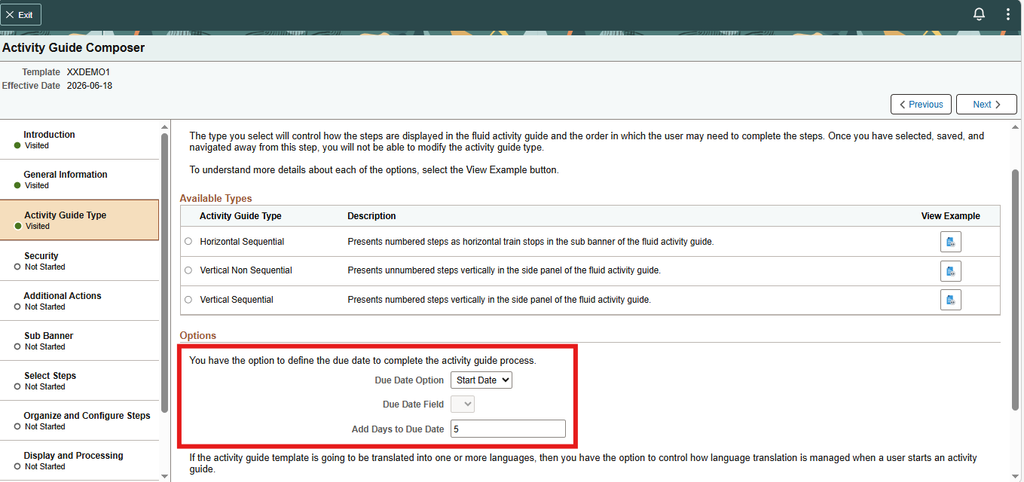Click the View Example column header
The width and height of the screenshot is (1024, 482).
click(950, 216)
